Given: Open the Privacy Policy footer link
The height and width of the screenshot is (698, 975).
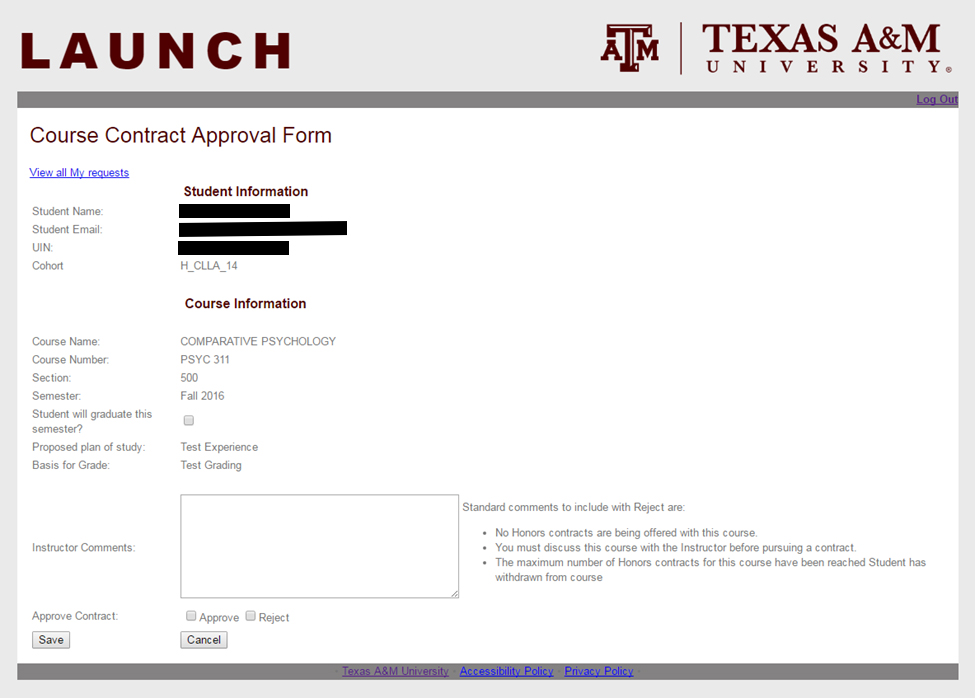Looking at the screenshot, I should [599, 671].
